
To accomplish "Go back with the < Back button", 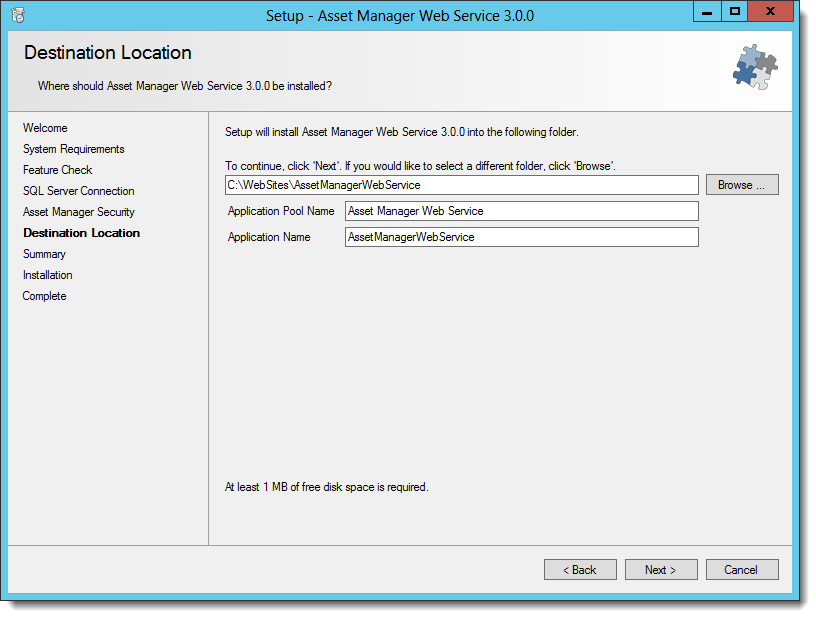I will click(580, 570).
